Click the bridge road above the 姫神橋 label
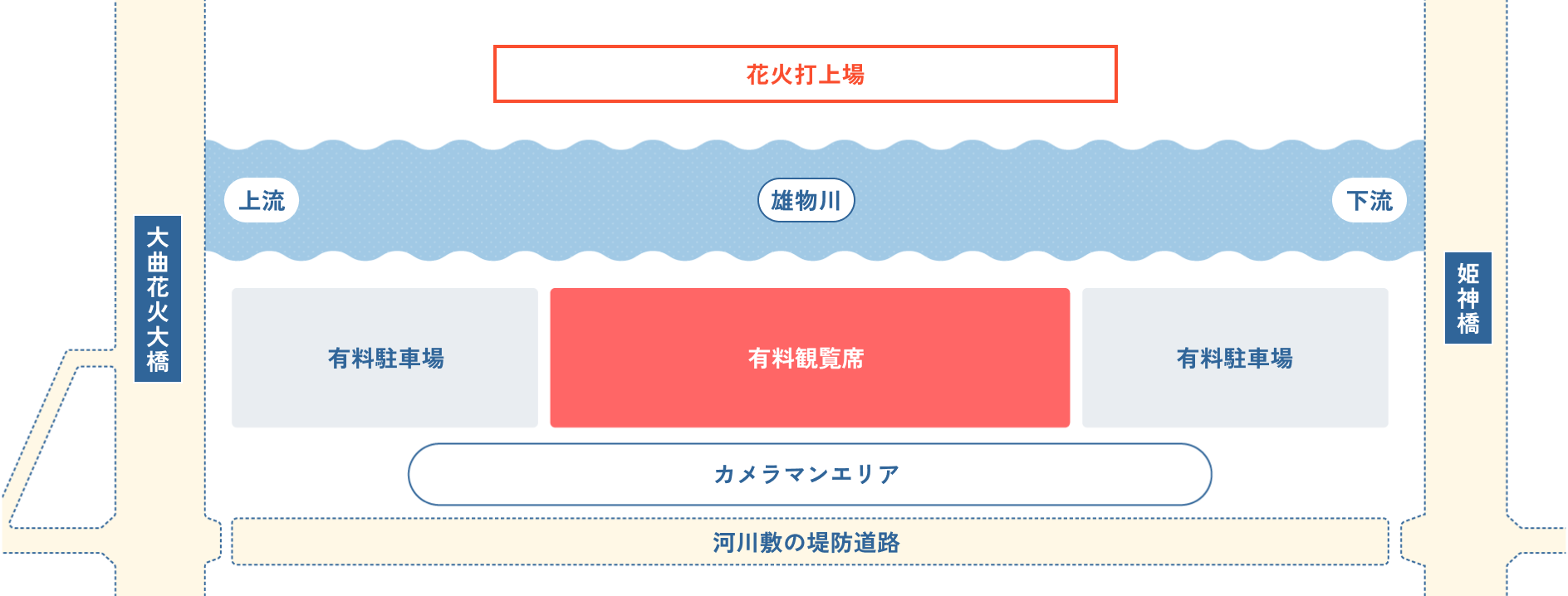 coord(1466,125)
